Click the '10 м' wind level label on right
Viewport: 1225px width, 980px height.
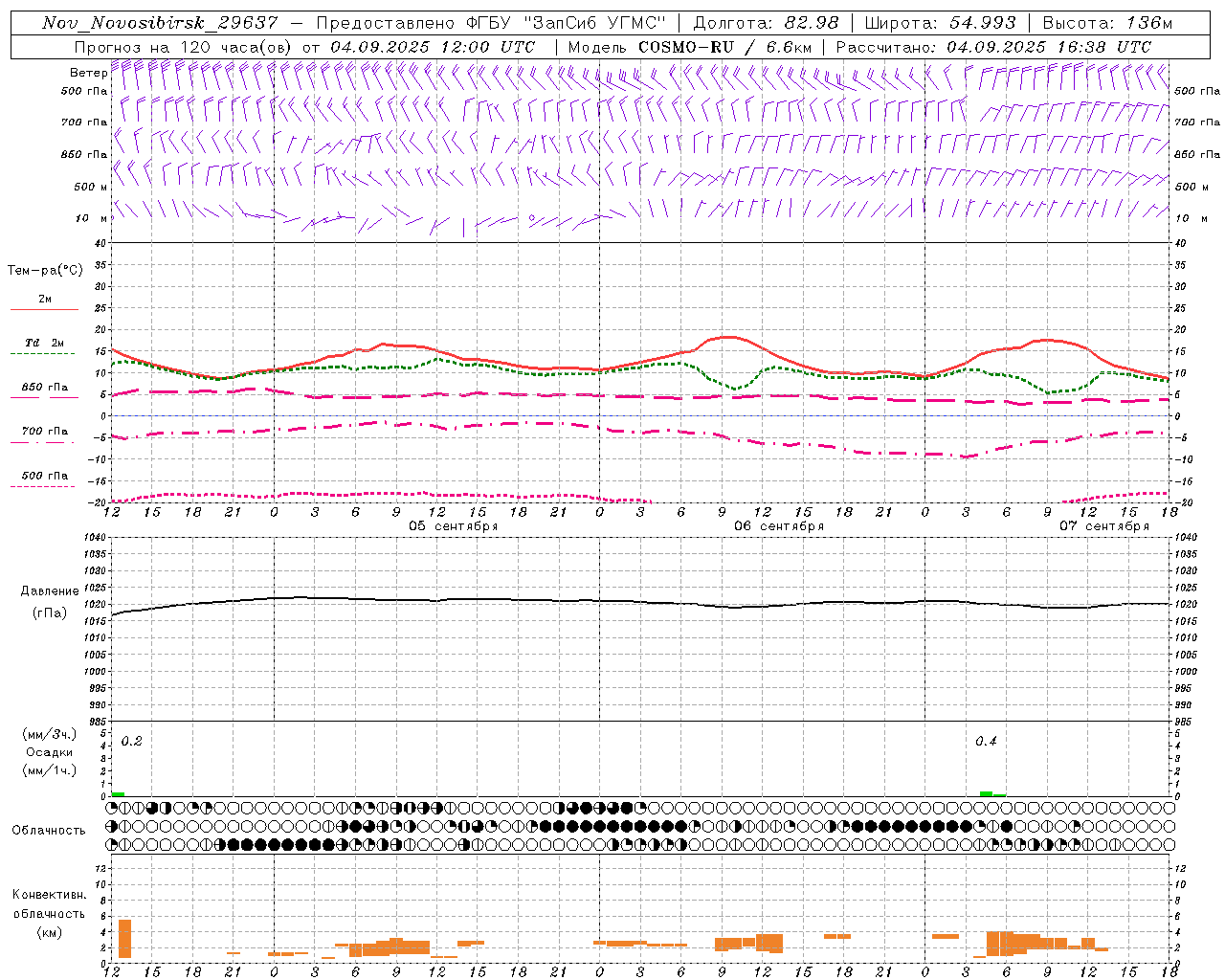(1190, 218)
